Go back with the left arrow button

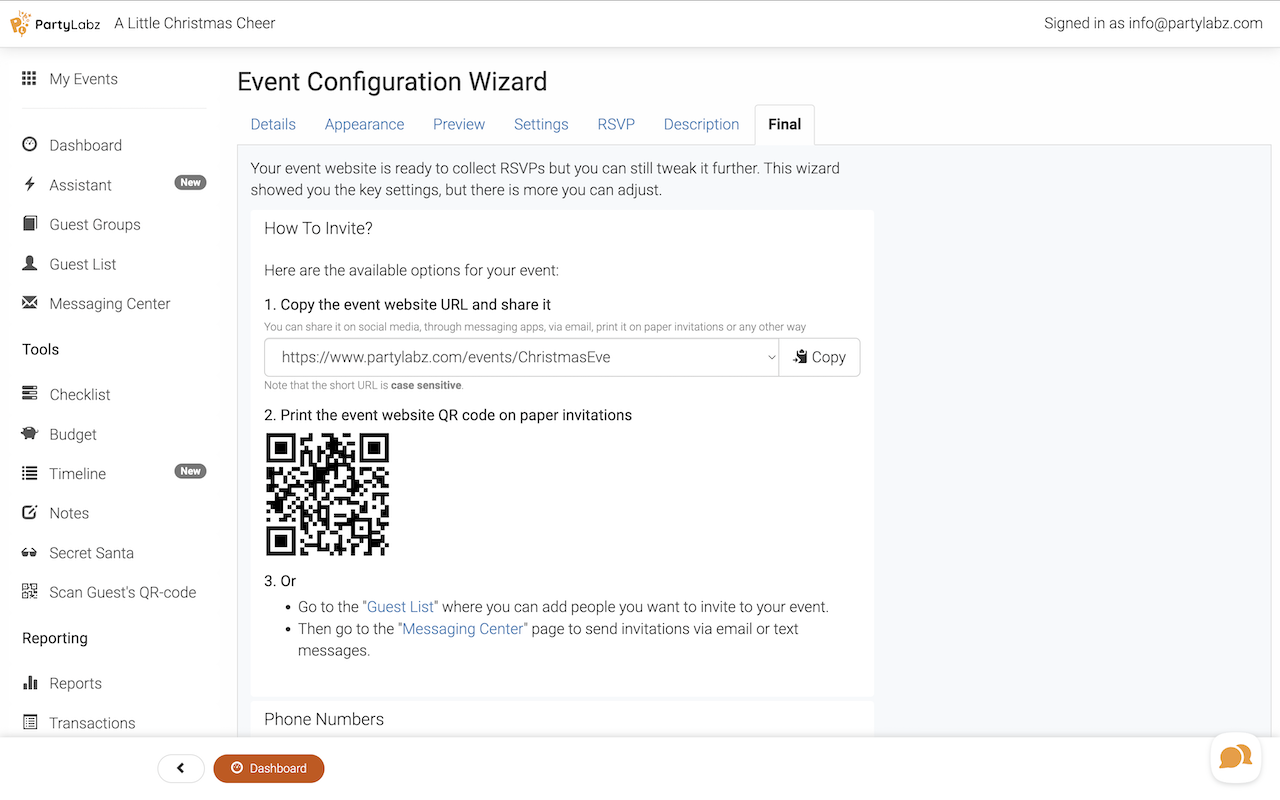click(181, 768)
